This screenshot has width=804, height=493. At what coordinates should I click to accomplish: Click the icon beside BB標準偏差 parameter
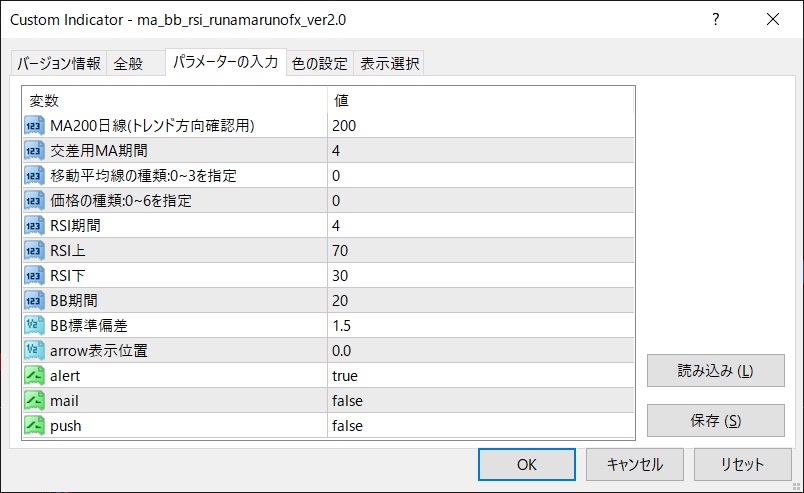(x=34, y=325)
